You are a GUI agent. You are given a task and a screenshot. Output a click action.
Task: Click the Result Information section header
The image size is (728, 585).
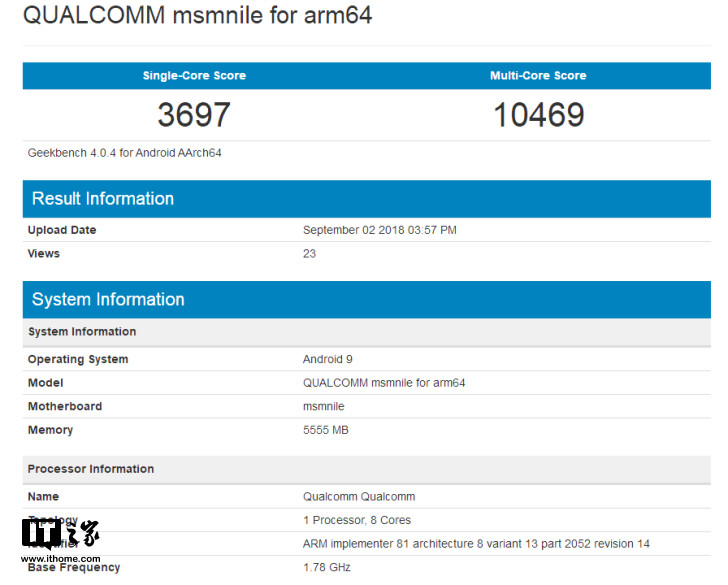[367, 199]
